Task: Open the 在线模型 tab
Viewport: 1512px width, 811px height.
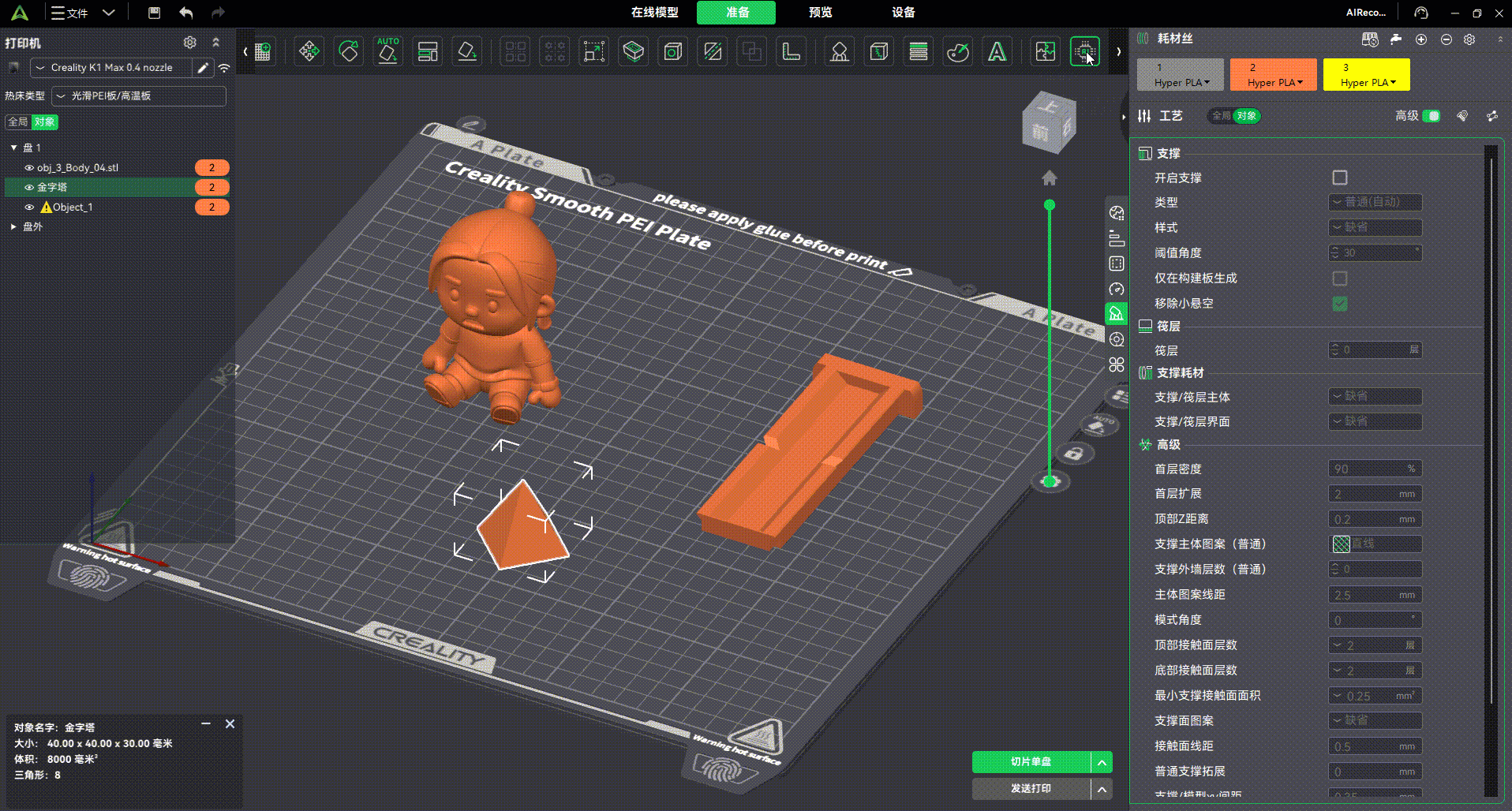Action: click(x=654, y=13)
